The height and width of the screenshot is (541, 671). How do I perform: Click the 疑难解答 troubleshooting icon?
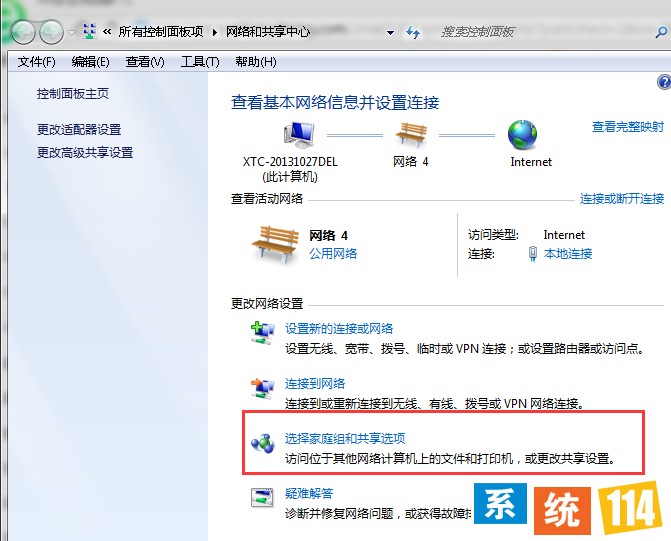click(262, 497)
